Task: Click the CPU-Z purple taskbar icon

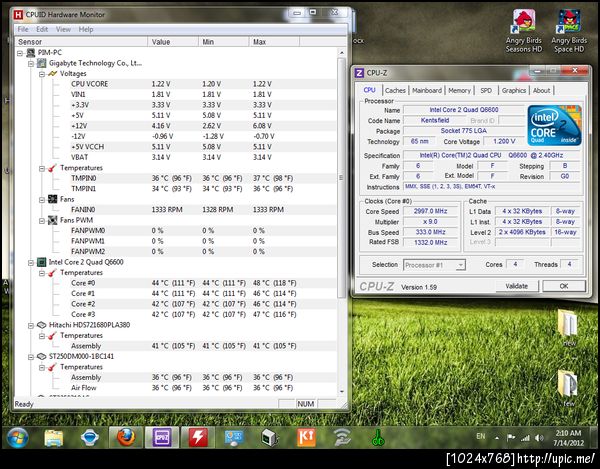Action: (160, 437)
